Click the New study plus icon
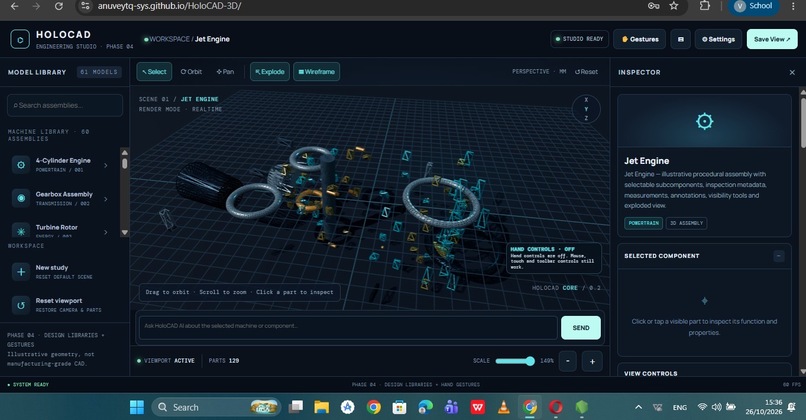Screen dimensions: 806x420 coord(21,271)
